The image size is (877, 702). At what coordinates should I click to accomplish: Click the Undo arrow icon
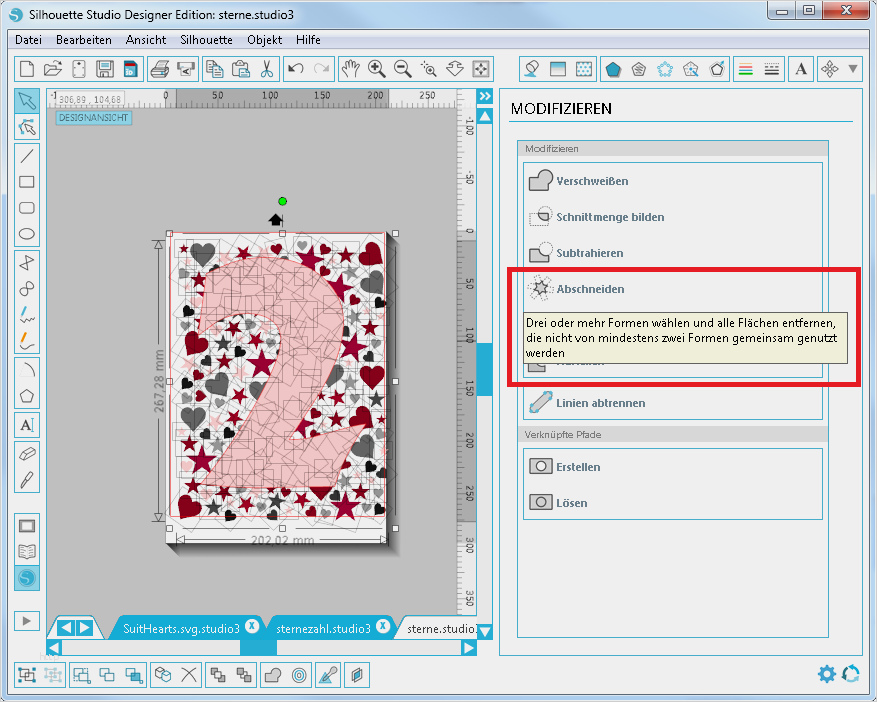(295, 69)
